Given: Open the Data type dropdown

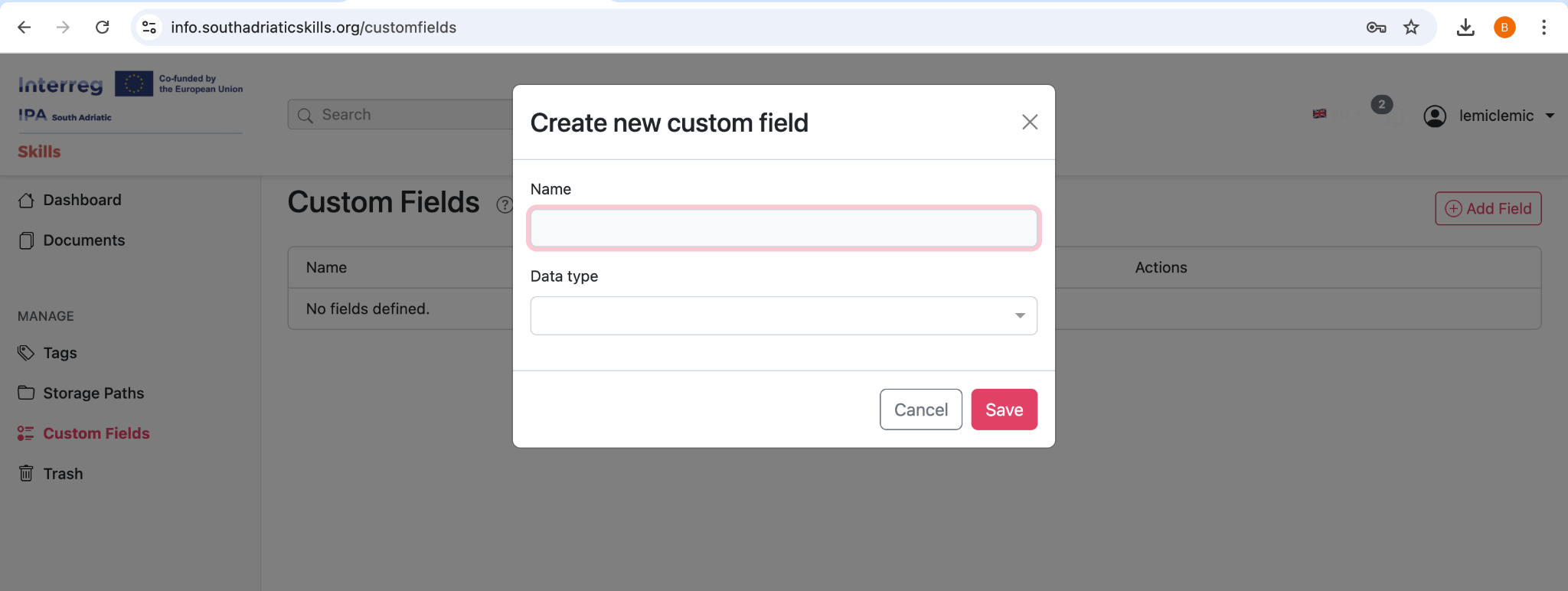Looking at the screenshot, I should pyautogui.click(x=783, y=315).
